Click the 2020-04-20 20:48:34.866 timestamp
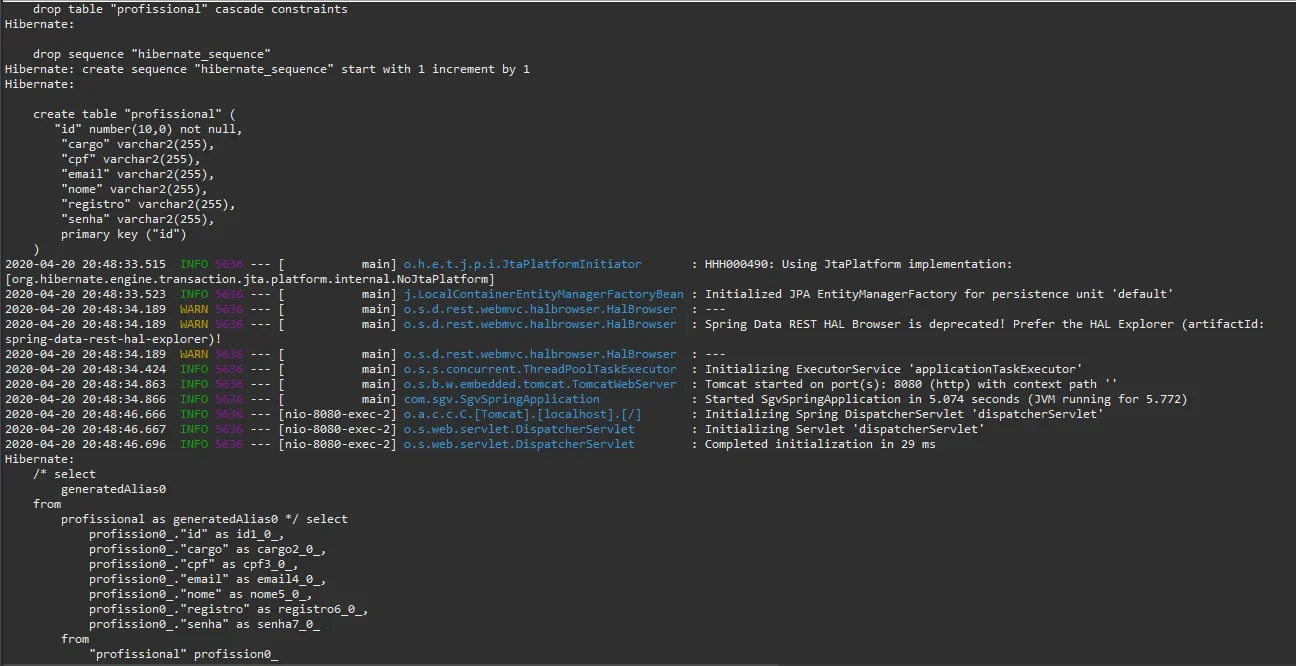Screen dimensions: 1296x666 click(86, 399)
